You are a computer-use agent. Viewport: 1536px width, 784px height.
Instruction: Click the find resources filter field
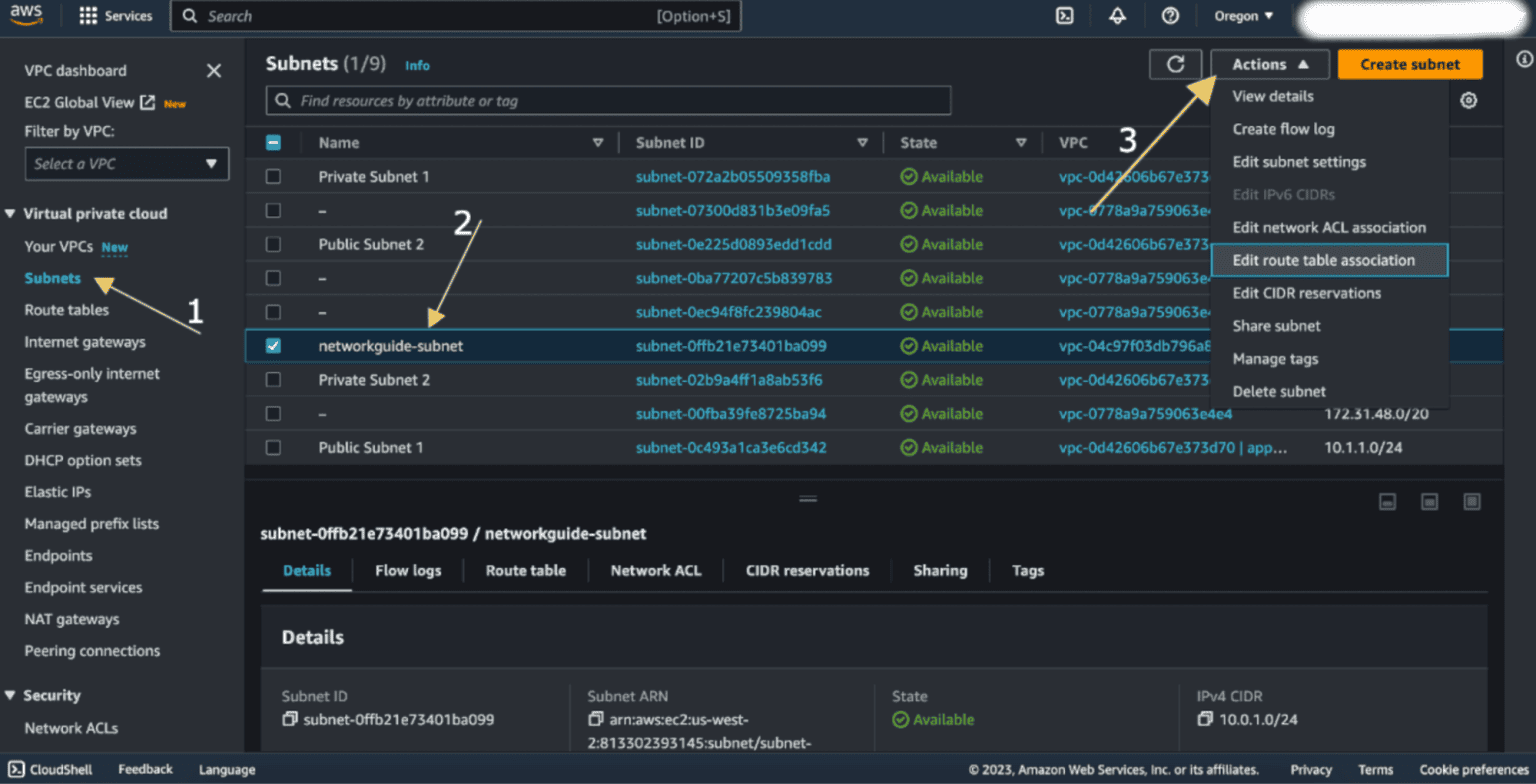coord(608,101)
